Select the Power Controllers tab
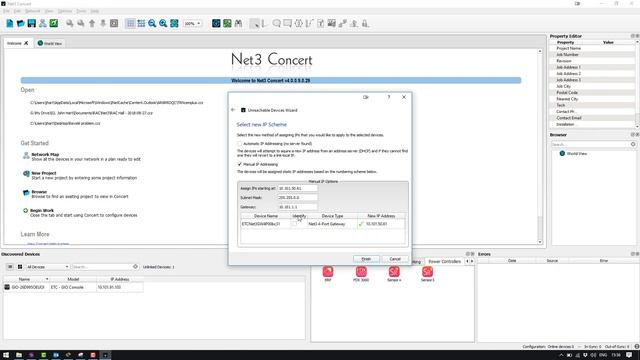Image resolution: width=640 pixels, height=360 pixels. pyautogui.click(x=444, y=261)
